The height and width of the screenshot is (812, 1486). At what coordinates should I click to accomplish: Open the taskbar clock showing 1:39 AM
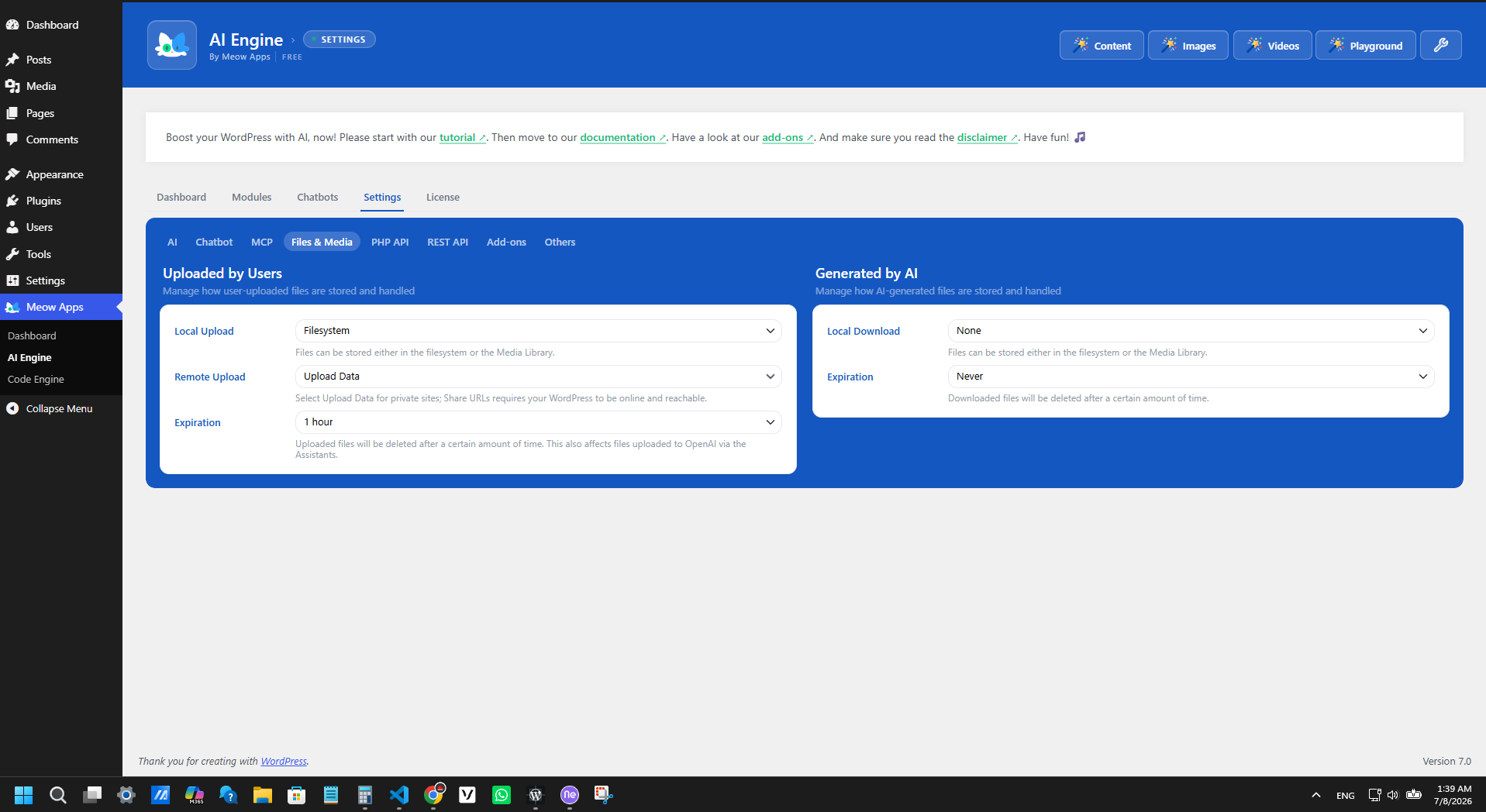coord(1453,795)
